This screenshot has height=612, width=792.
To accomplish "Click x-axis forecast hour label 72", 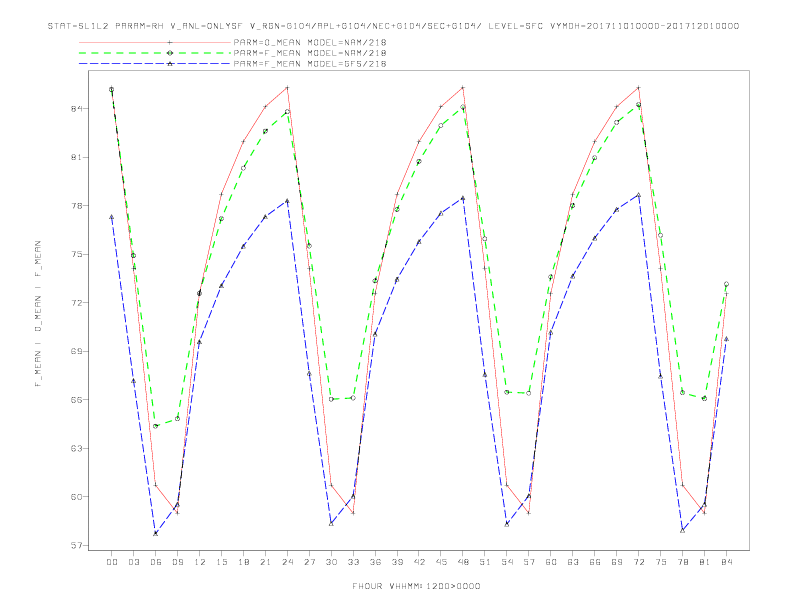I will (639, 562).
